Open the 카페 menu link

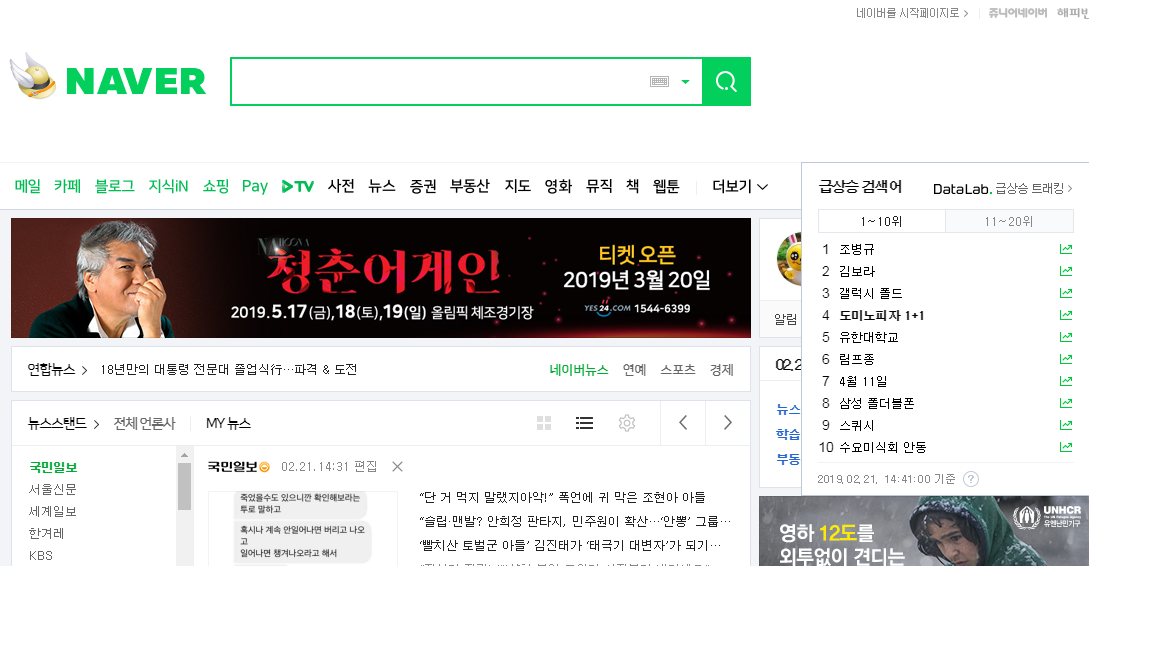click(67, 186)
